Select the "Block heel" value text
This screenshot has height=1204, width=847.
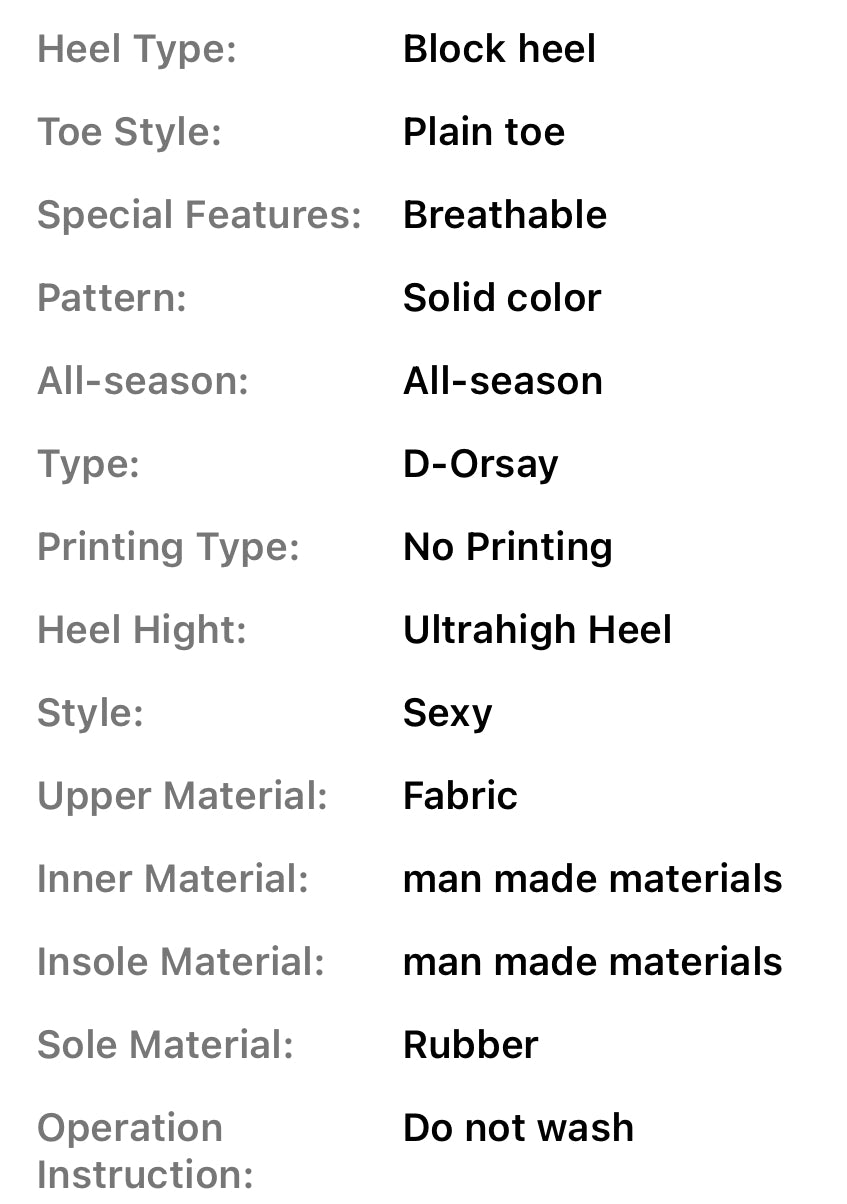coord(499,49)
